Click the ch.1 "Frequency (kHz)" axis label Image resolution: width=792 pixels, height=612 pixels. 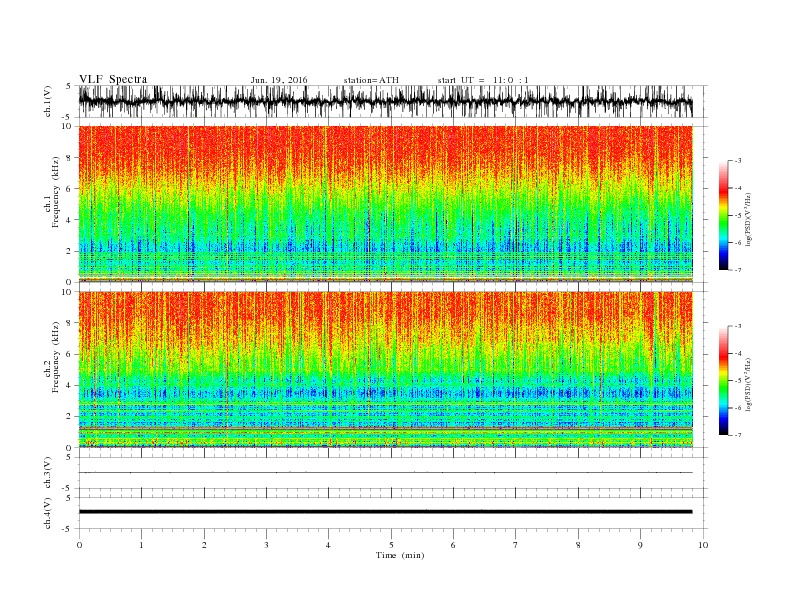56,192
